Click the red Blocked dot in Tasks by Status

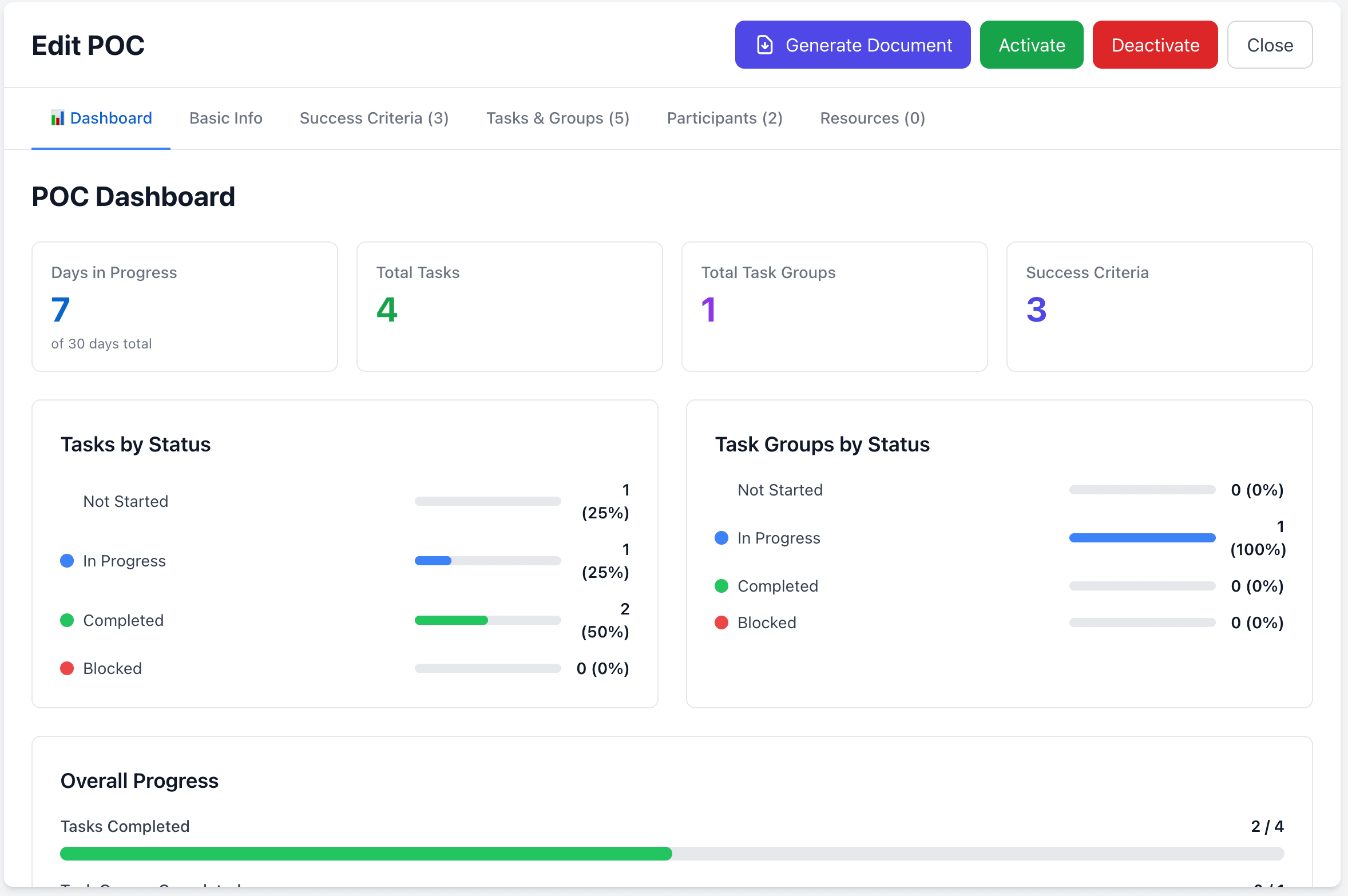67,668
